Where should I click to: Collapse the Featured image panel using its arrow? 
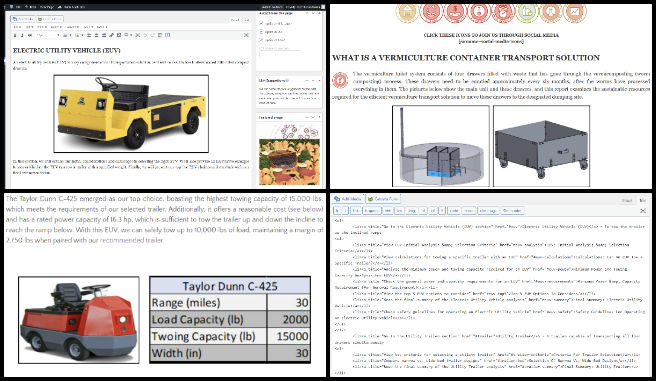[x=319, y=117]
